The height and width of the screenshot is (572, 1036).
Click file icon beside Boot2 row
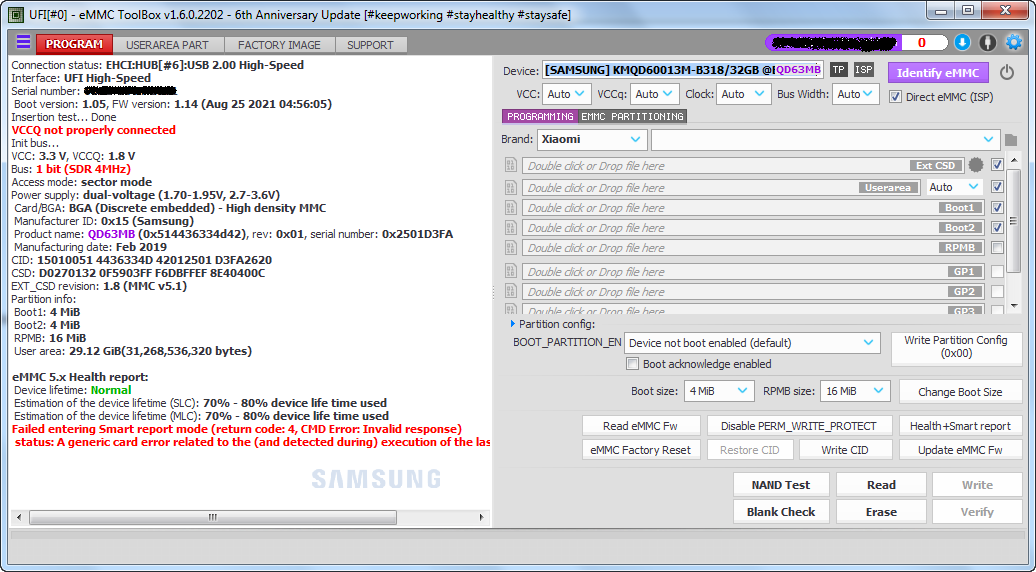(511, 228)
